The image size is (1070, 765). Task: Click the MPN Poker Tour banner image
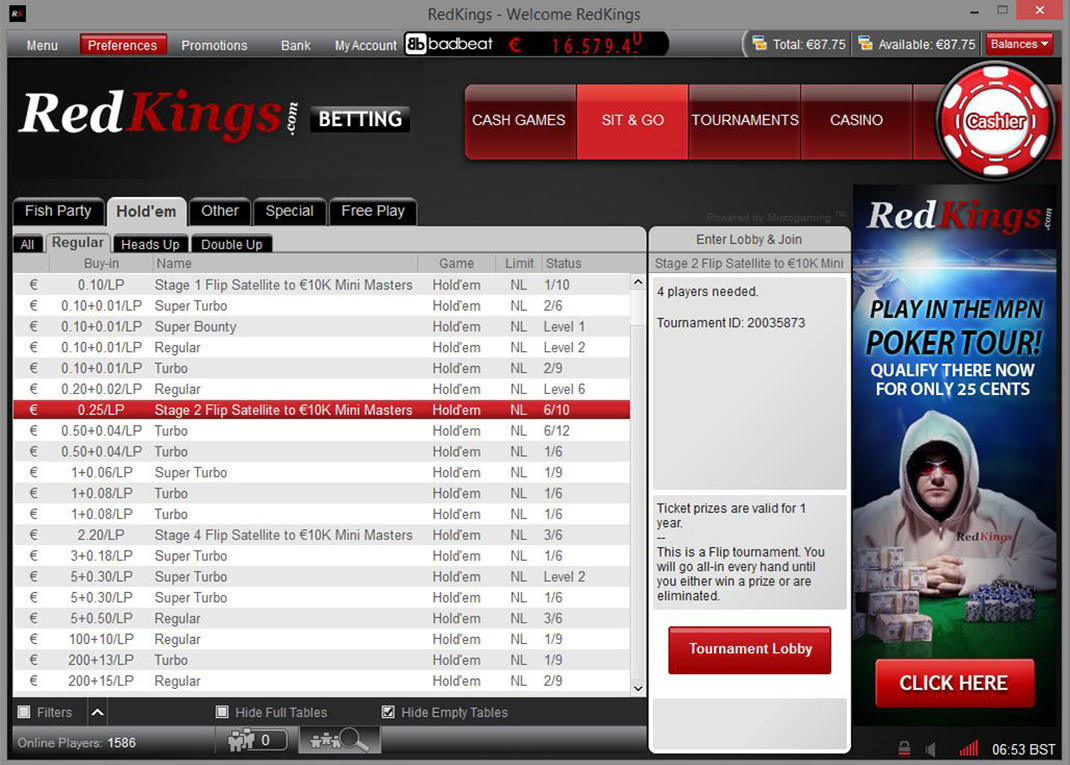(955, 455)
